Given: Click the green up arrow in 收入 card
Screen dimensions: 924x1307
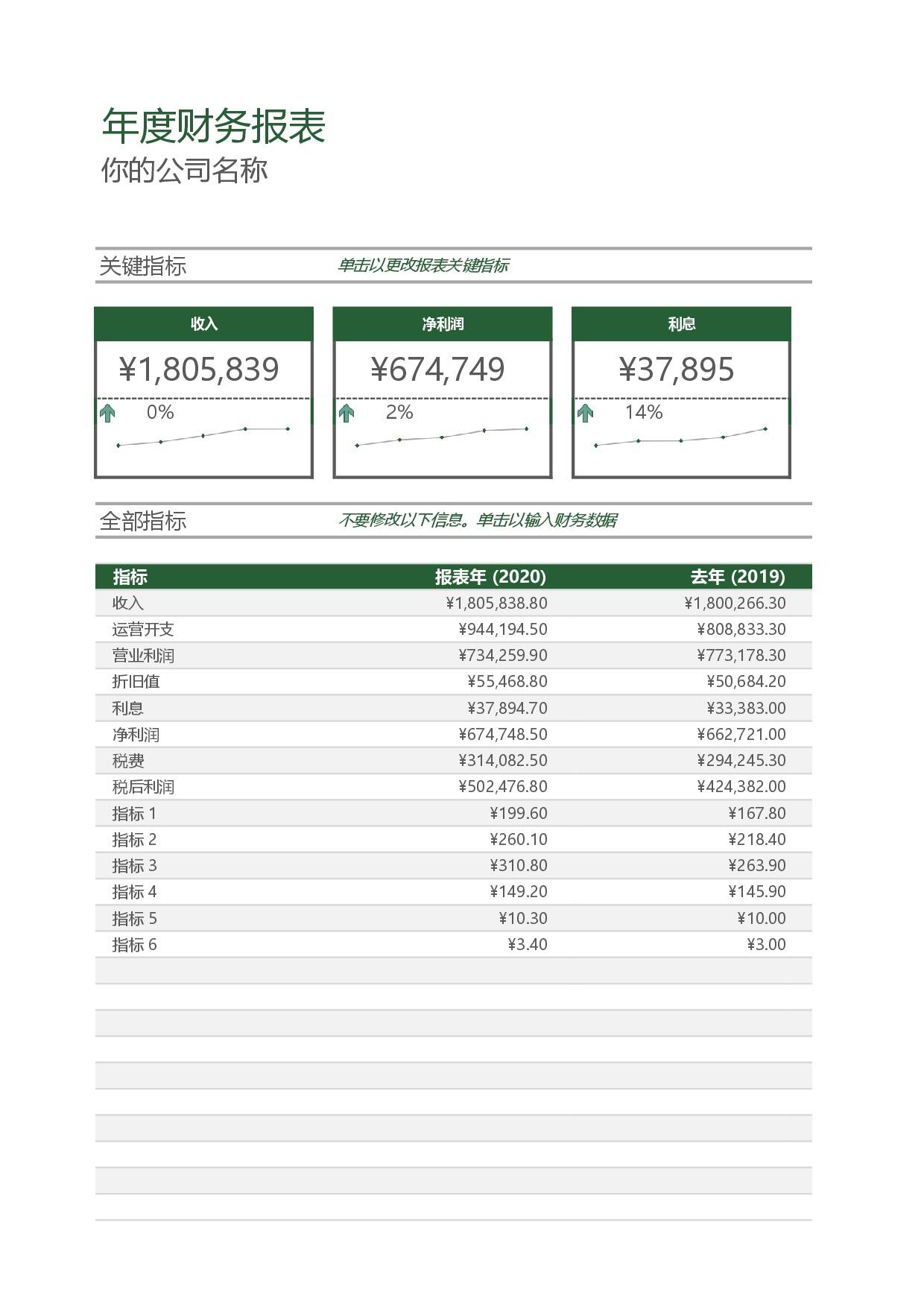Looking at the screenshot, I should click(x=108, y=413).
